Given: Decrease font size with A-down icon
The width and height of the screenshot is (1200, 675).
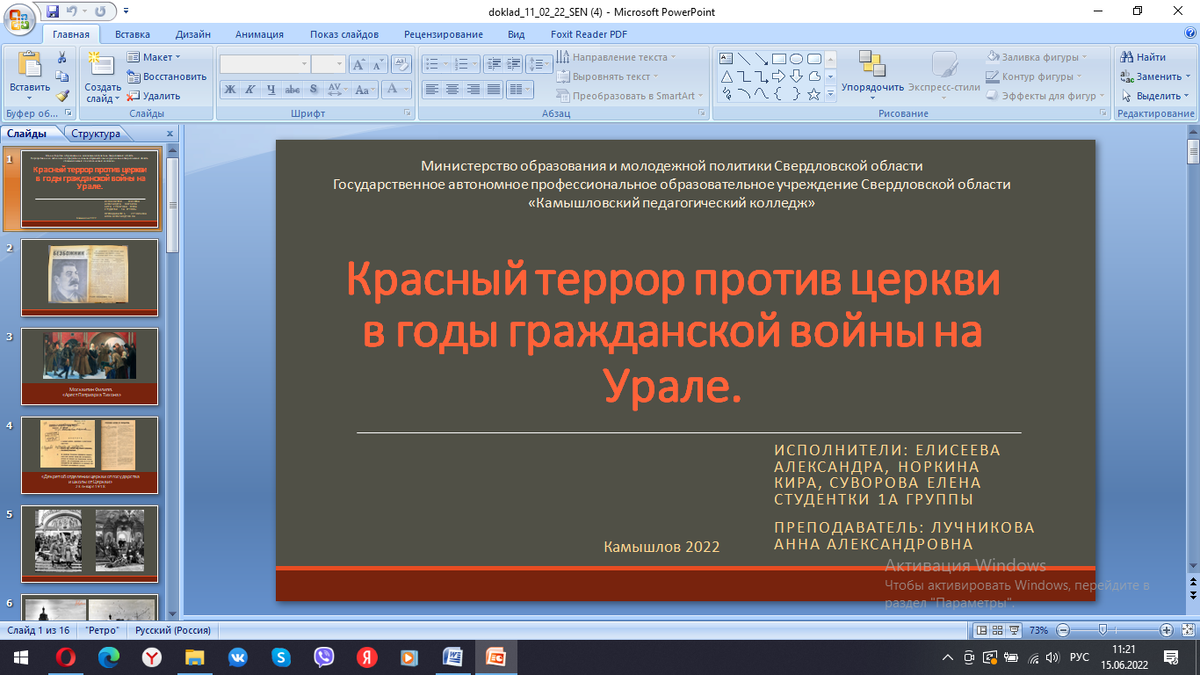Looking at the screenshot, I should click(378, 64).
